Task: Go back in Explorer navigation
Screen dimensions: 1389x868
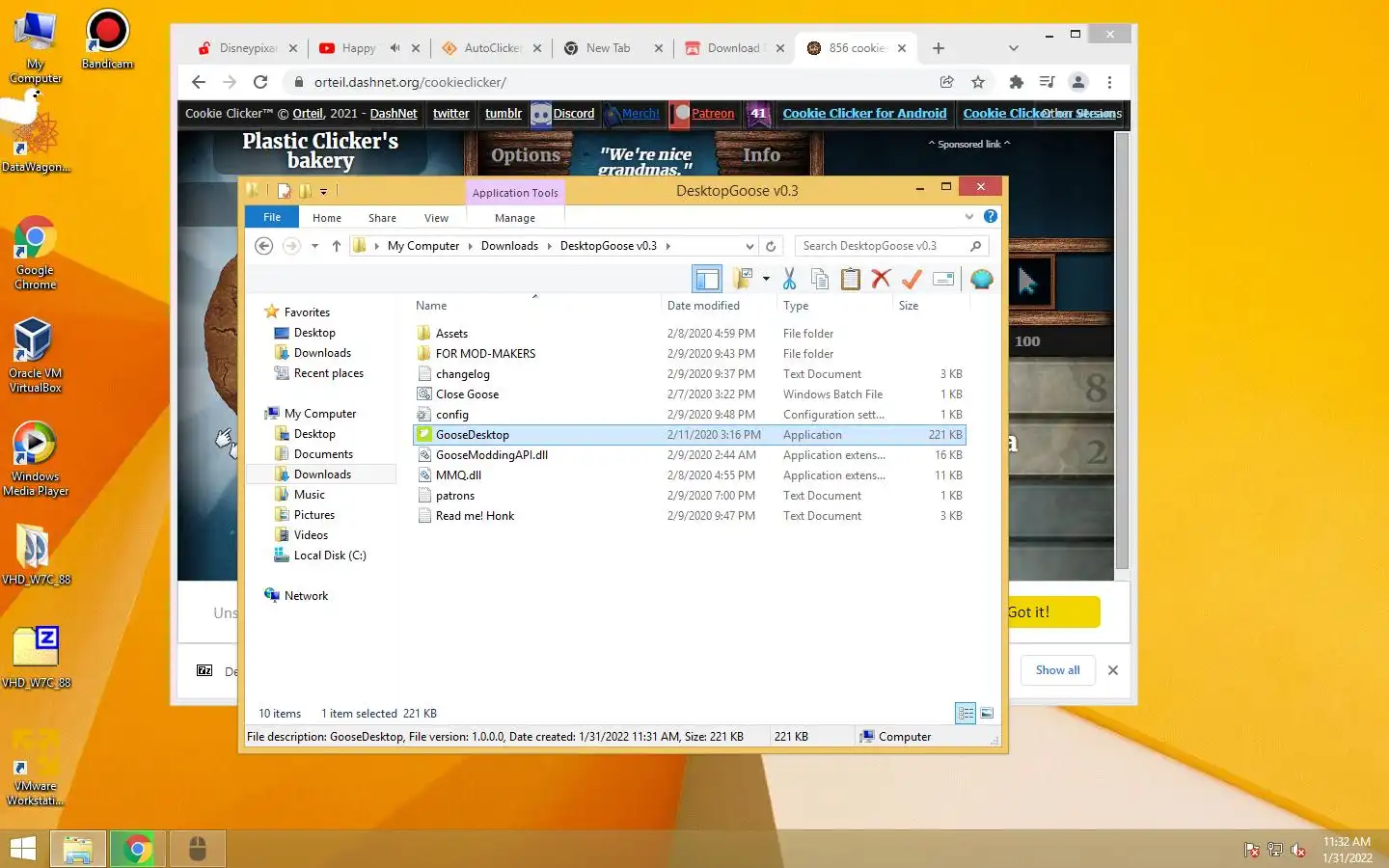Action: 263,246
